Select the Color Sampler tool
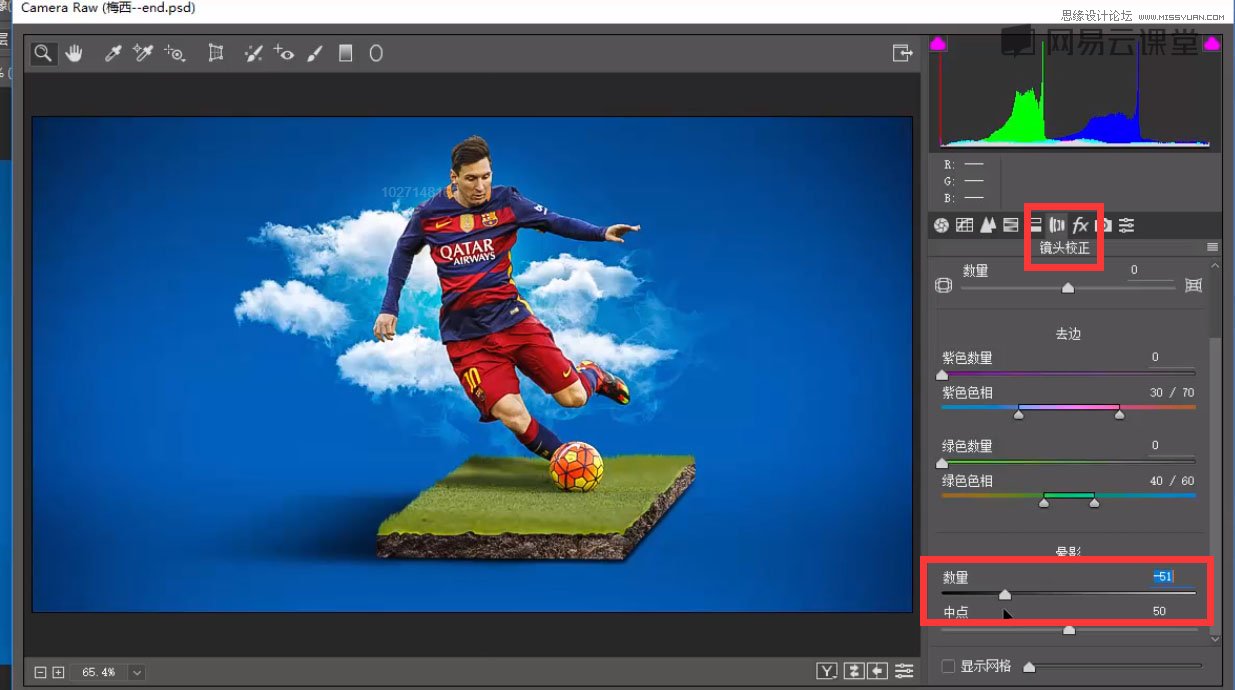Viewport: 1235px width, 690px height. click(143, 54)
